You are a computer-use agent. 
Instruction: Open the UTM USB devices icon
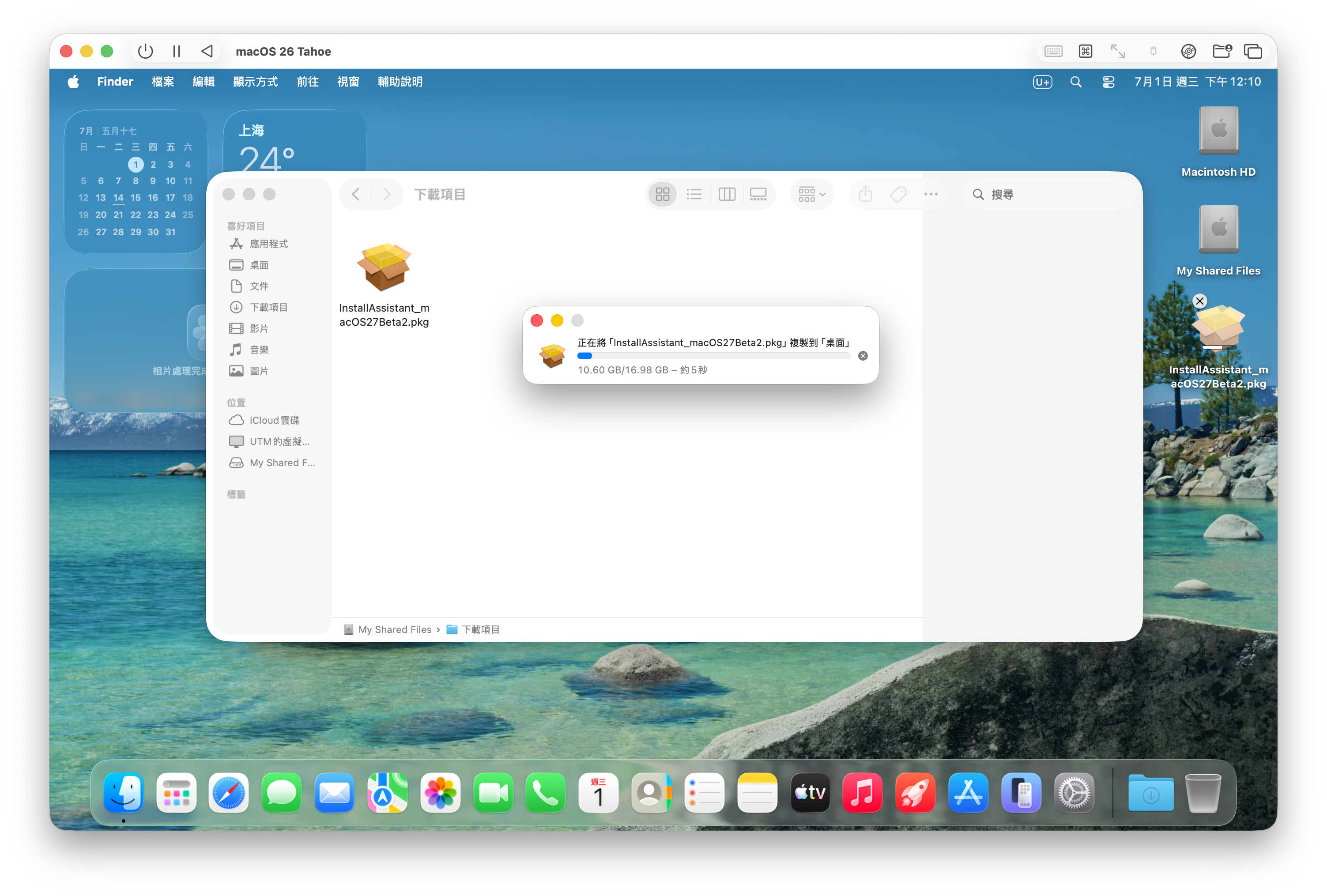[x=1153, y=51]
